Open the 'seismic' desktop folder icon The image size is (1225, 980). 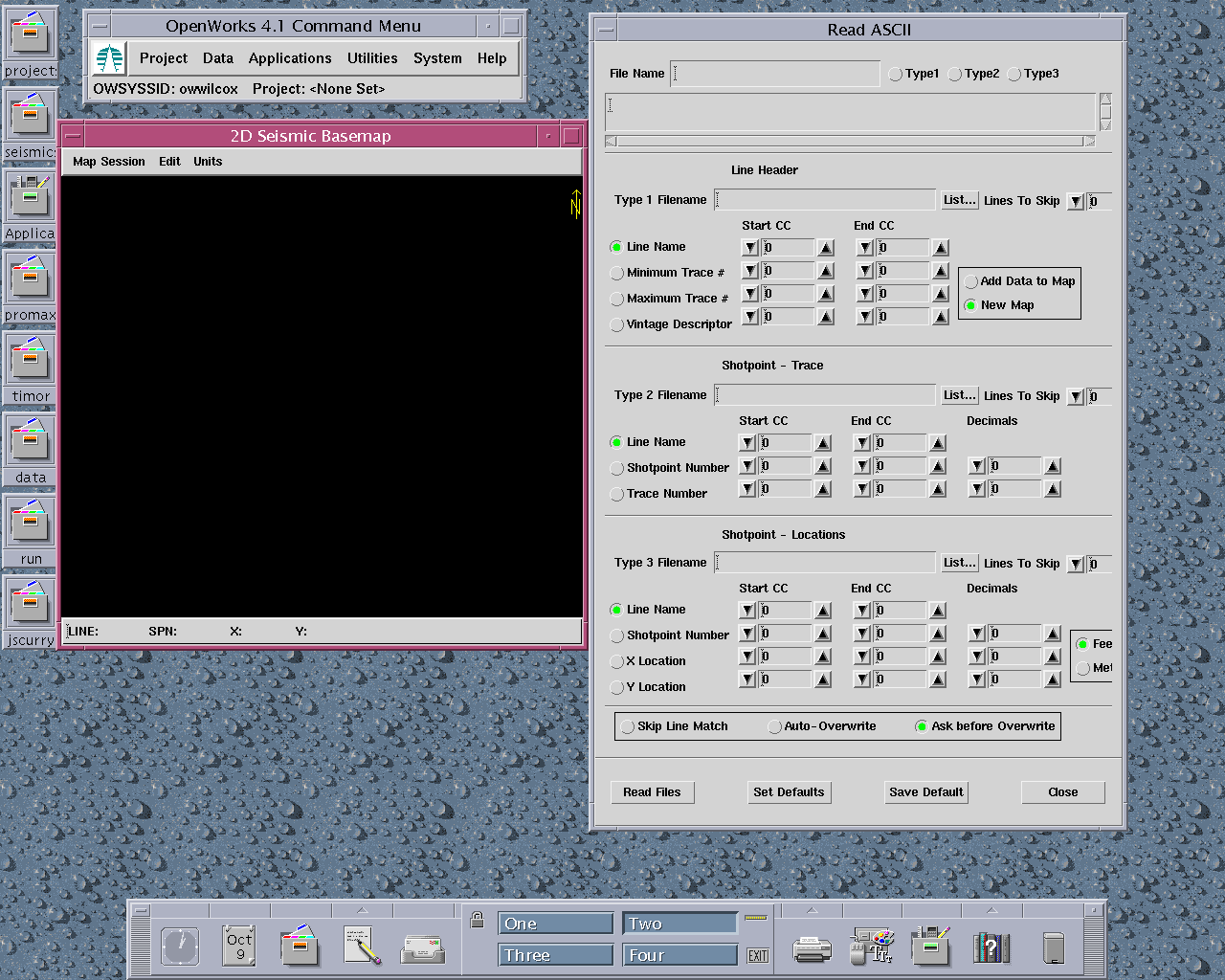click(x=31, y=116)
